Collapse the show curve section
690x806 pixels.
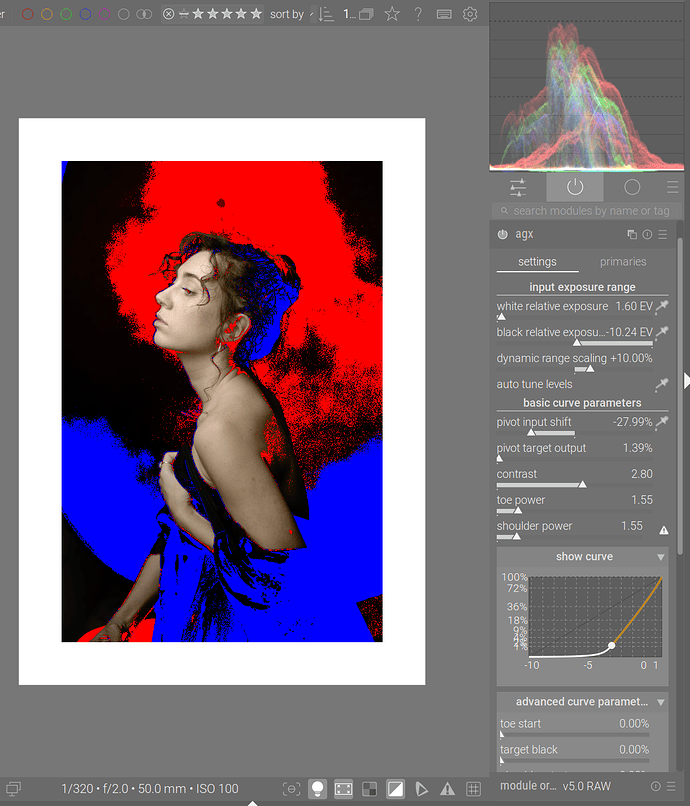[661, 557]
